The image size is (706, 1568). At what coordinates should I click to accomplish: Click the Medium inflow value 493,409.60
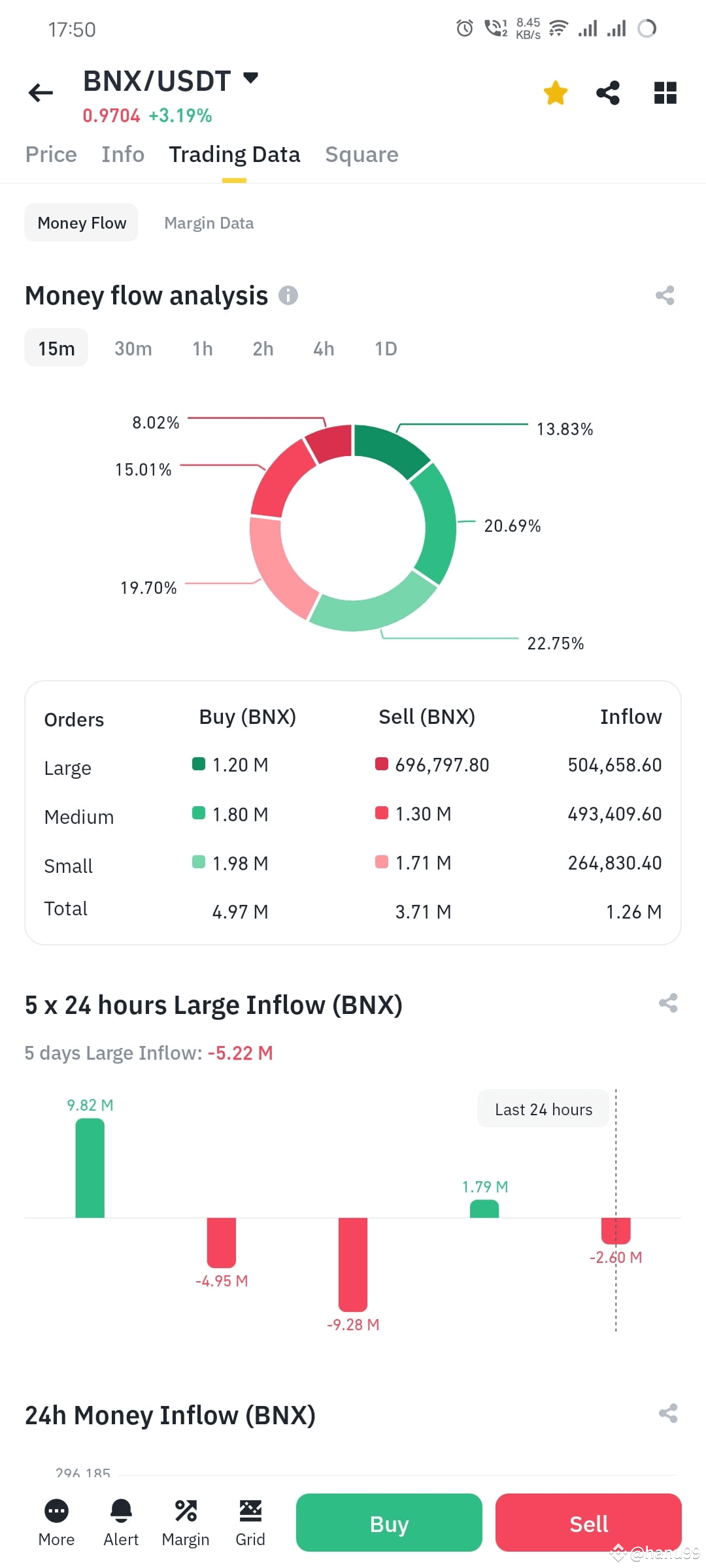click(614, 813)
